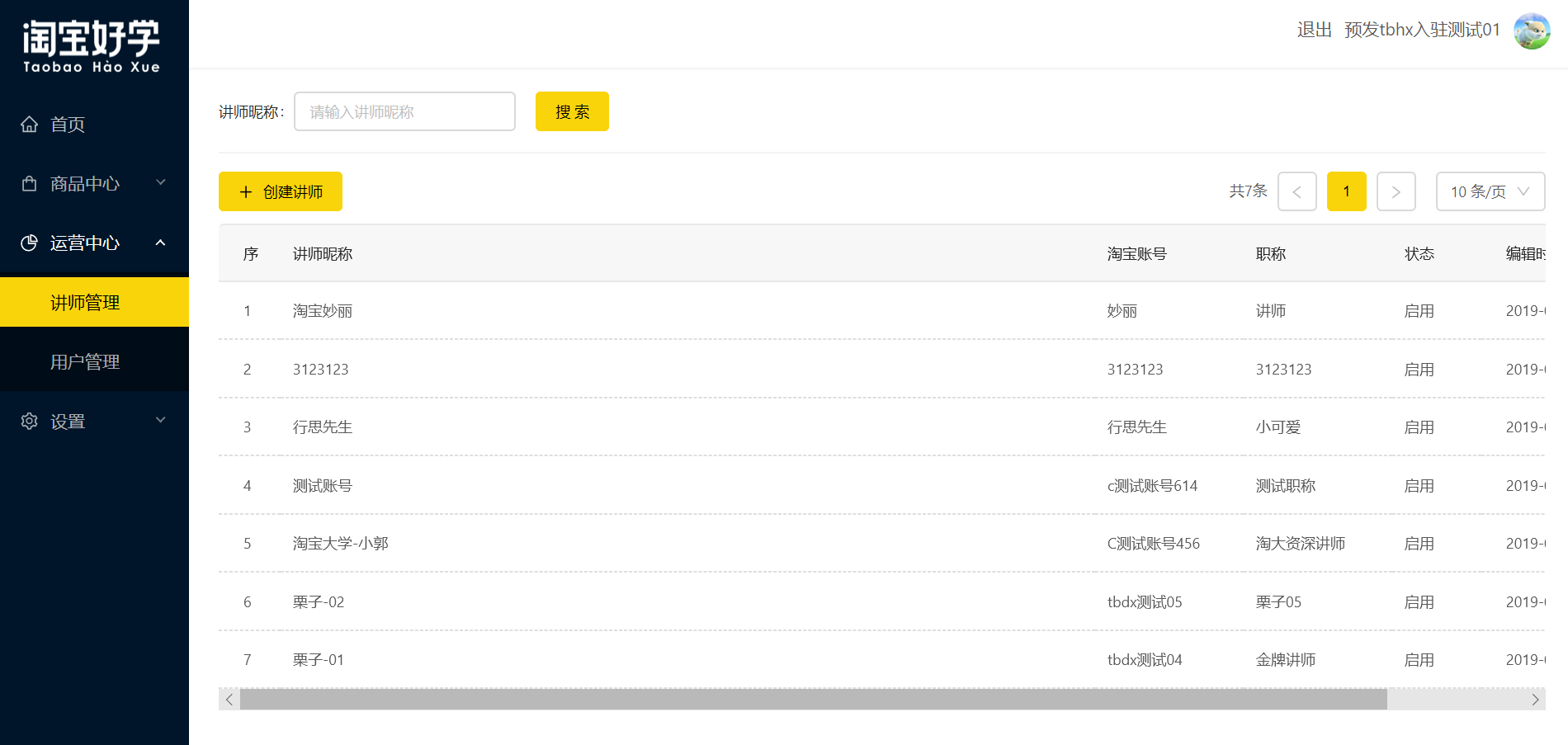Click title cell 栗子05
The image size is (1568, 745).
point(1278,602)
